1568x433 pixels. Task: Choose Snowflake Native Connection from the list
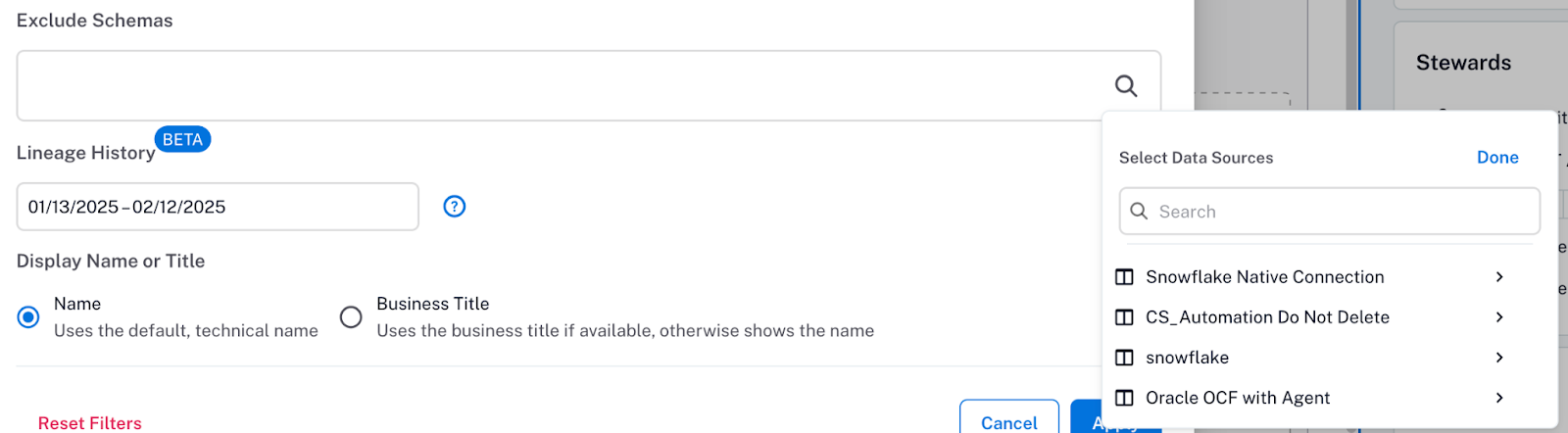tap(1313, 277)
